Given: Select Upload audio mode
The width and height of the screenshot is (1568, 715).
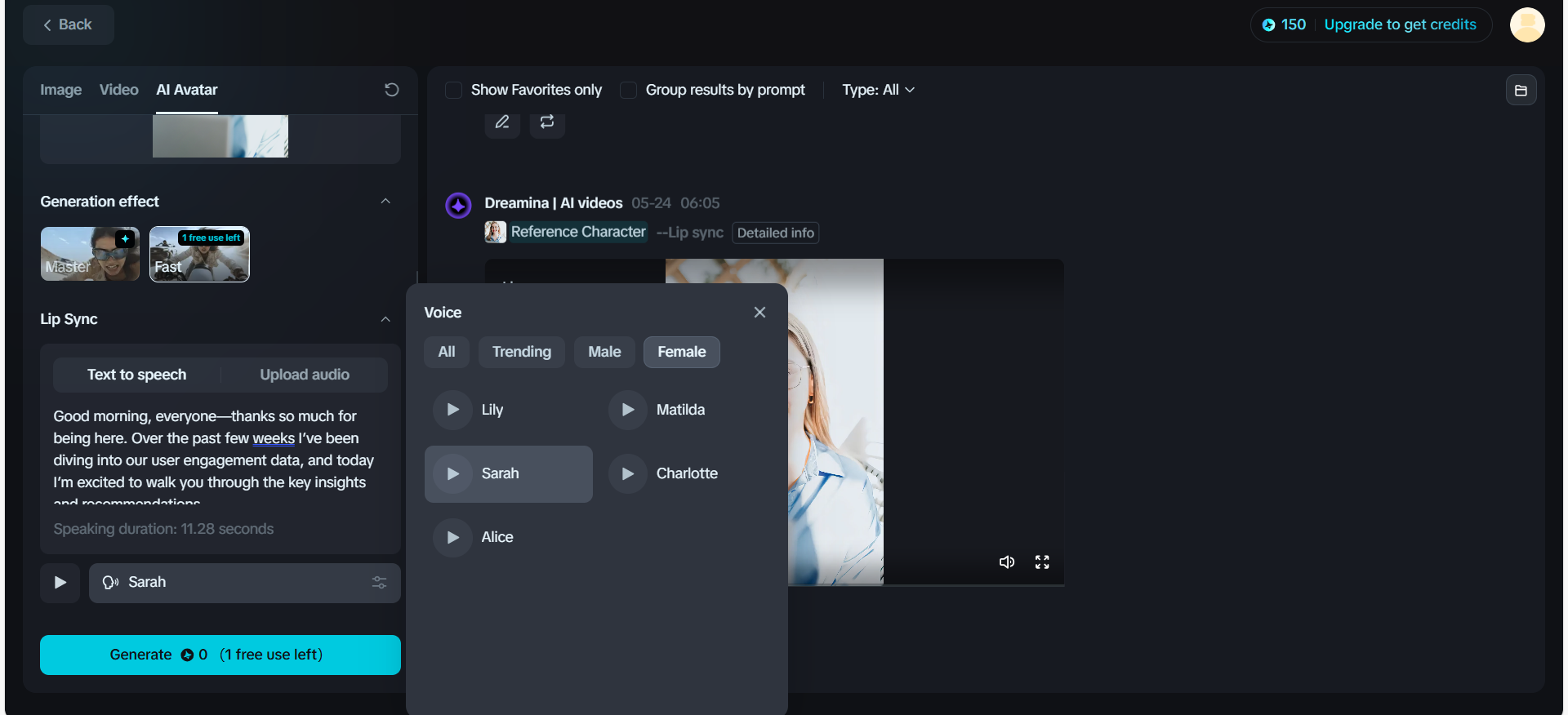Looking at the screenshot, I should click(305, 375).
